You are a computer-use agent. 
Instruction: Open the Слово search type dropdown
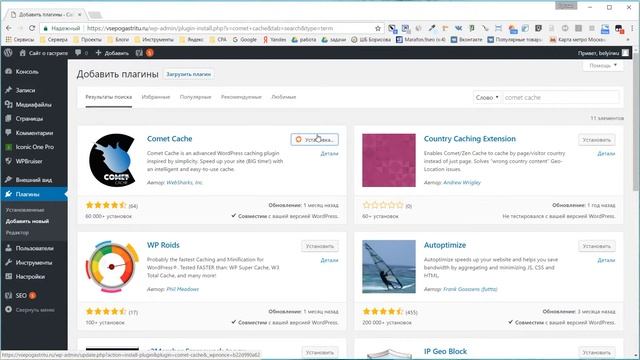coord(487,98)
